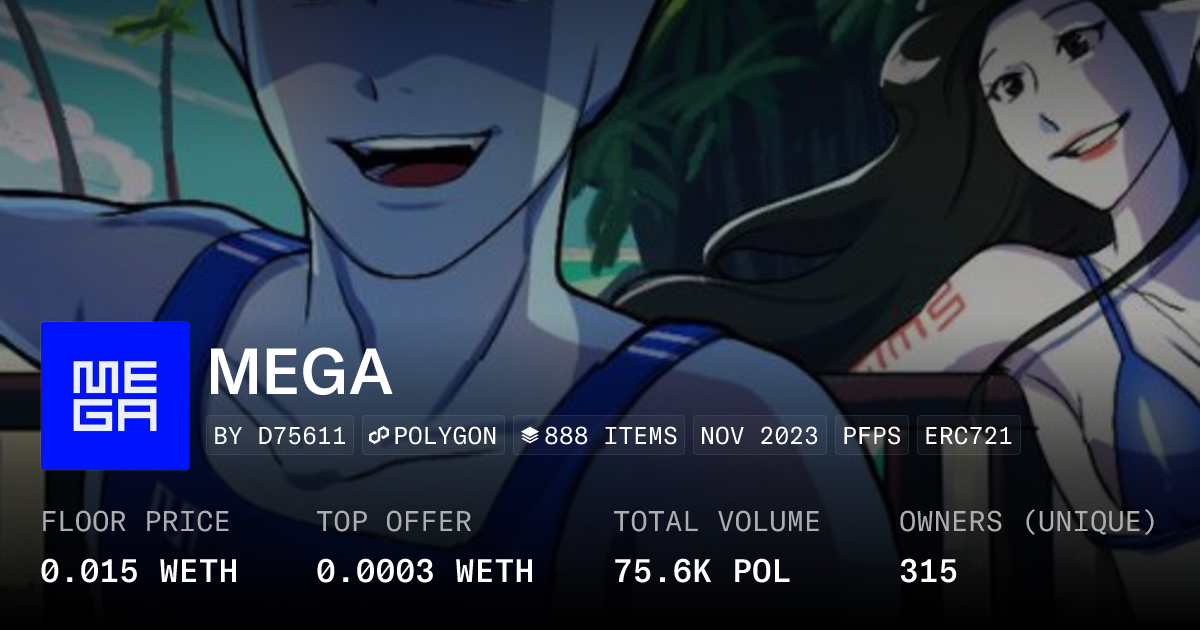Click the Polygon chain link icon
The width and height of the screenshot is (1200, 630).
379,436
